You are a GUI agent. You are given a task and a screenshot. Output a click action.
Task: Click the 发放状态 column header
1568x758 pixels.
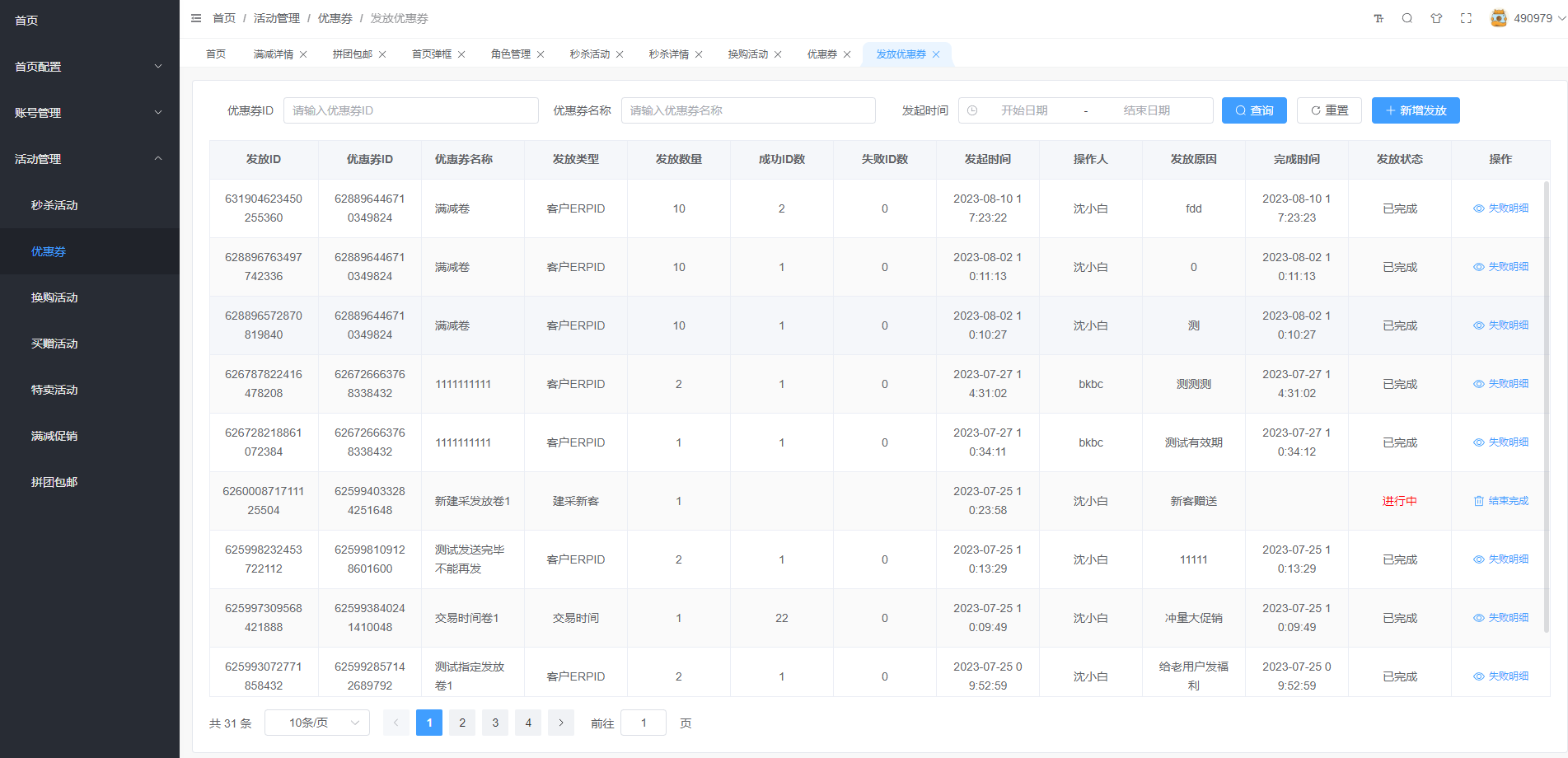coord(1400,159)
